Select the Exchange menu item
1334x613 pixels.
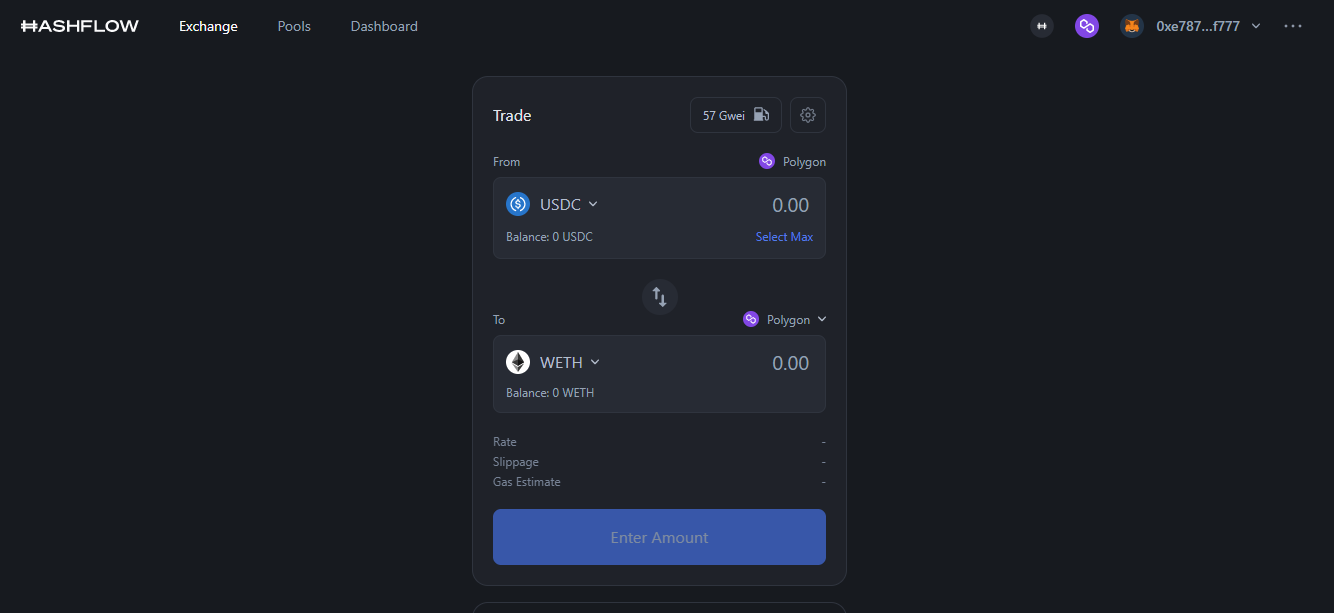point(208,26)
